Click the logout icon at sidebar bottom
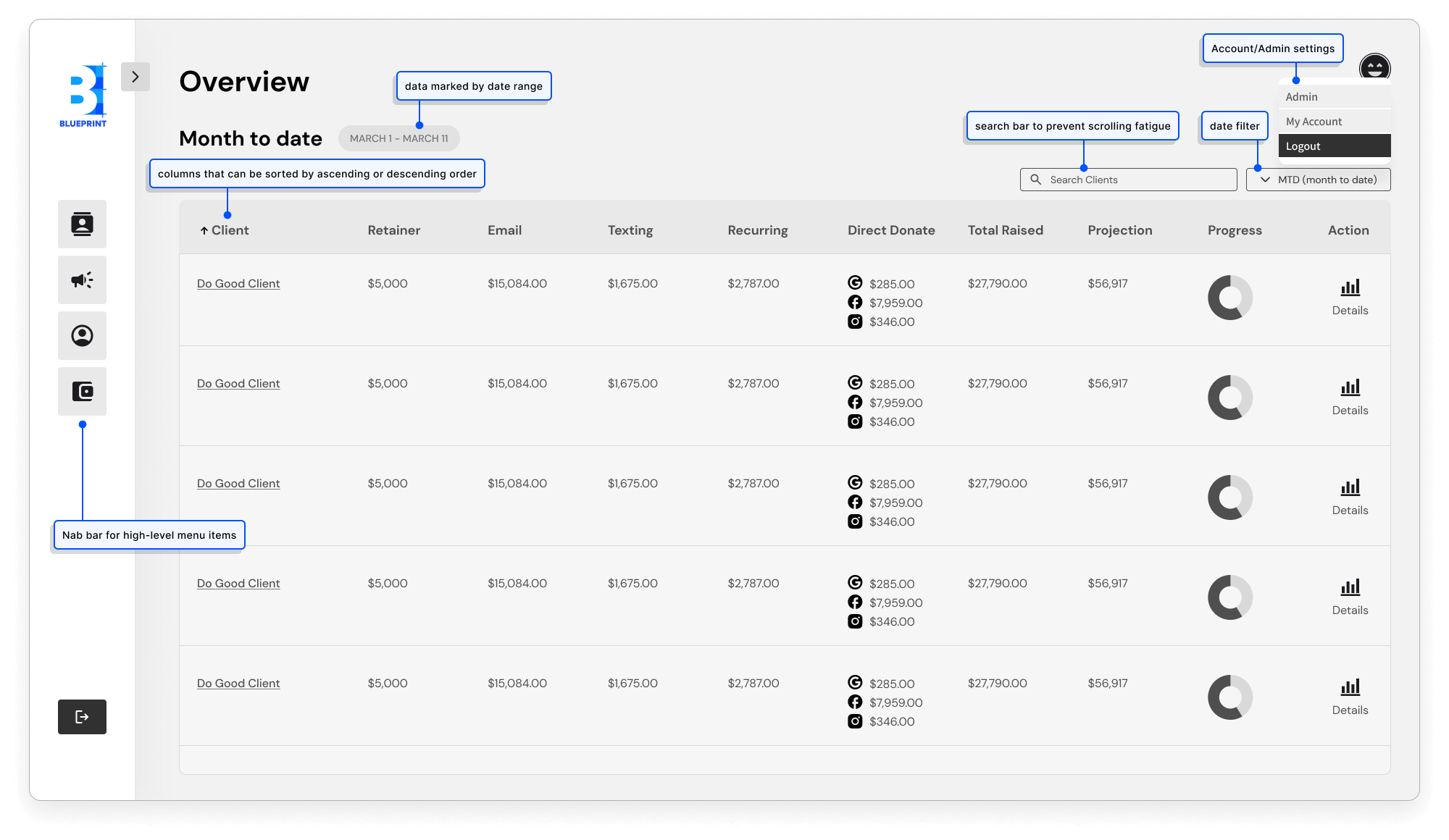 (x=82, y=717)
